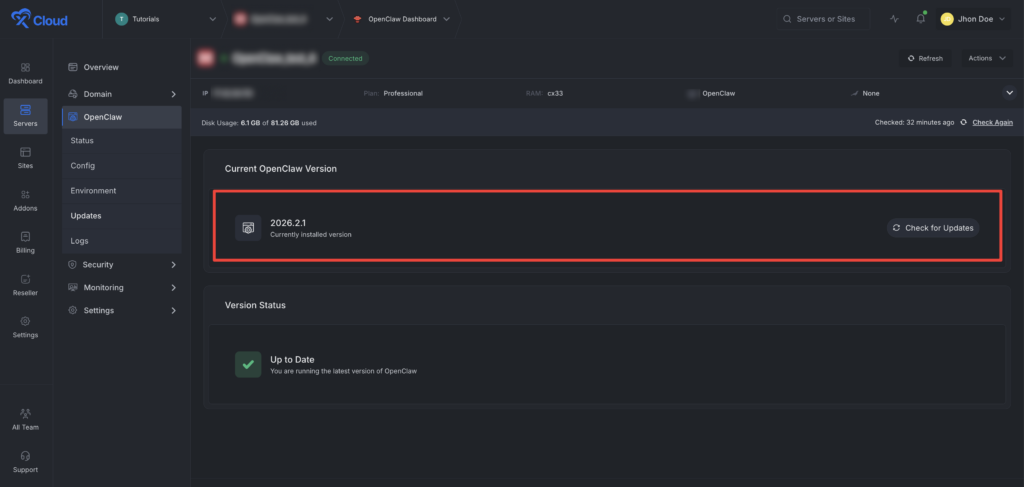Open the activity pulse icon in header

pyautogui.click(x=893, y=19)
